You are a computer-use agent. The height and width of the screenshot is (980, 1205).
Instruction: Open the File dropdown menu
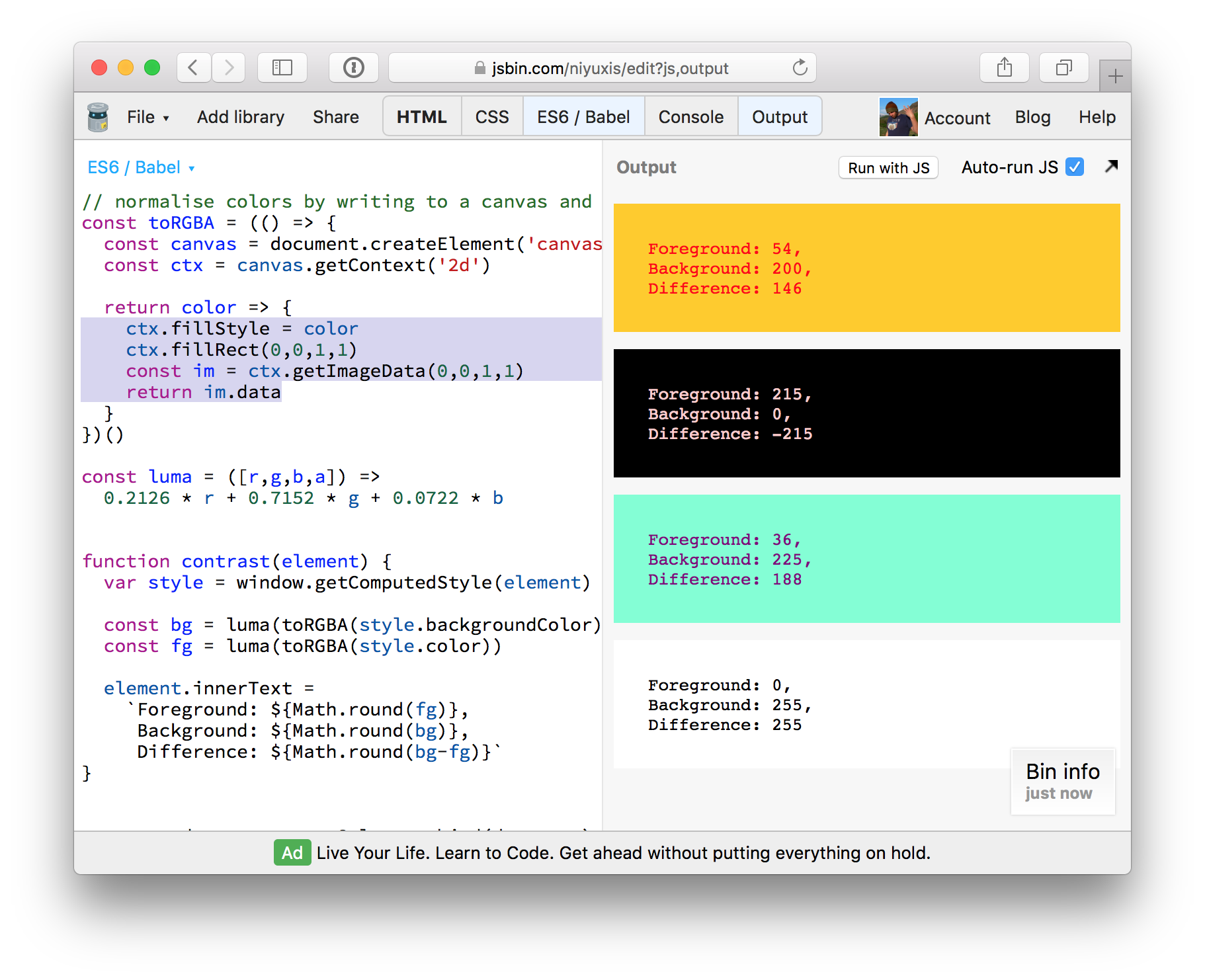click(x=148, y=117)
